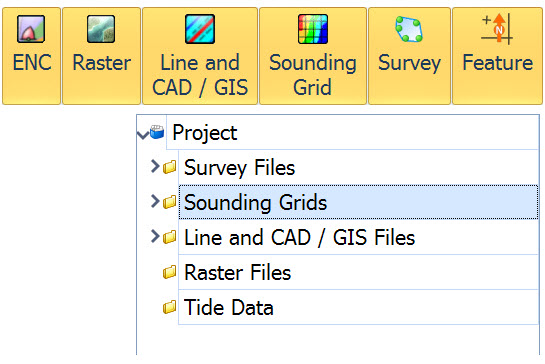Select the Survey Files label
Viewport: 545px width, 364px height.
click(239, 168)
